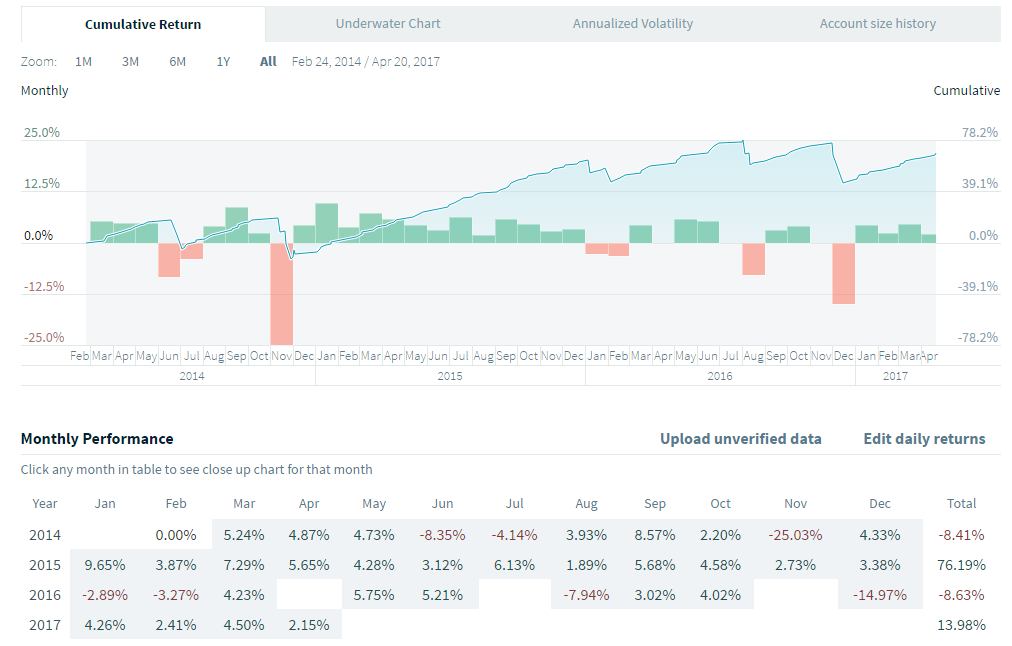Select the -14.97% December 2016 table cell
This screenshot has height=646, width=1012.
880,595
